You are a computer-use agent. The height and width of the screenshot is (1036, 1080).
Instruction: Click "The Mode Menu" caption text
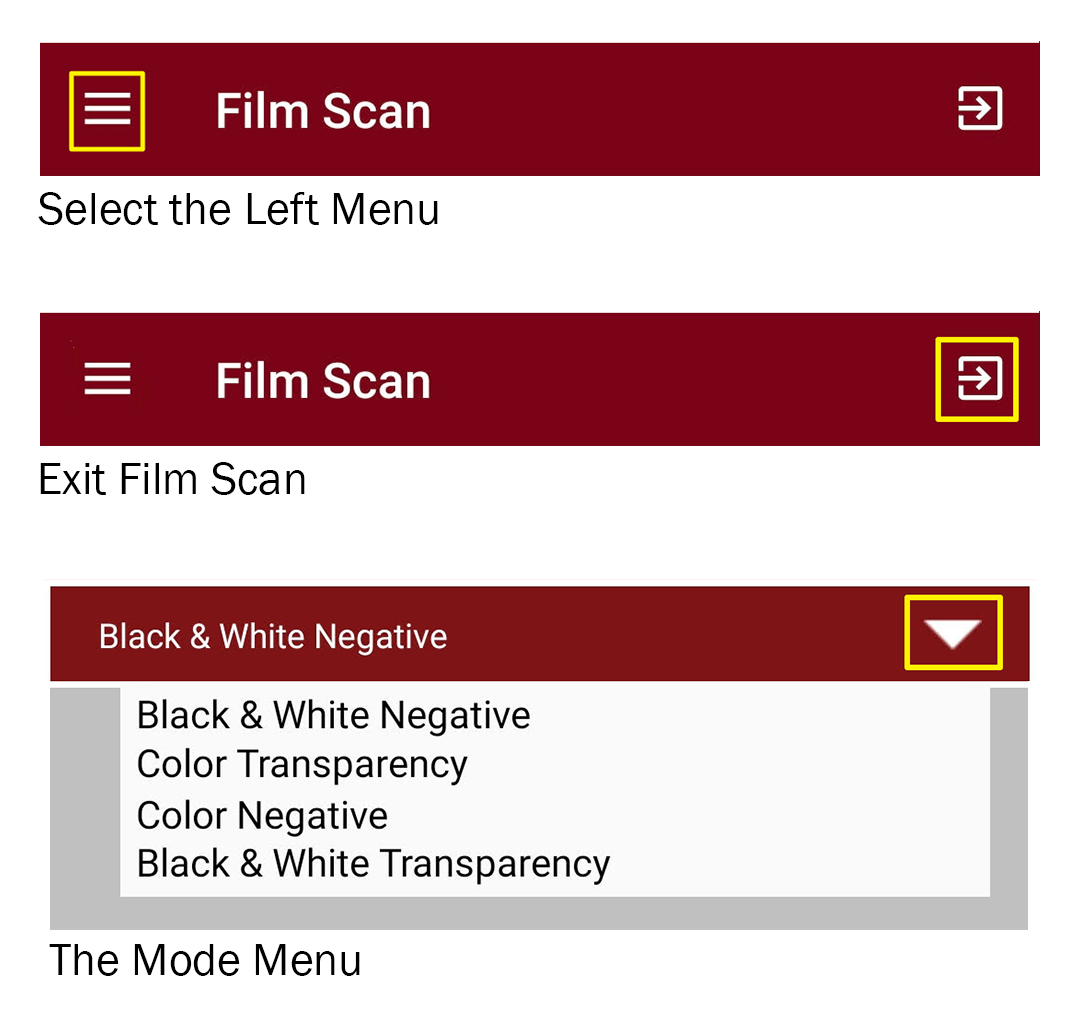[205, 960]
